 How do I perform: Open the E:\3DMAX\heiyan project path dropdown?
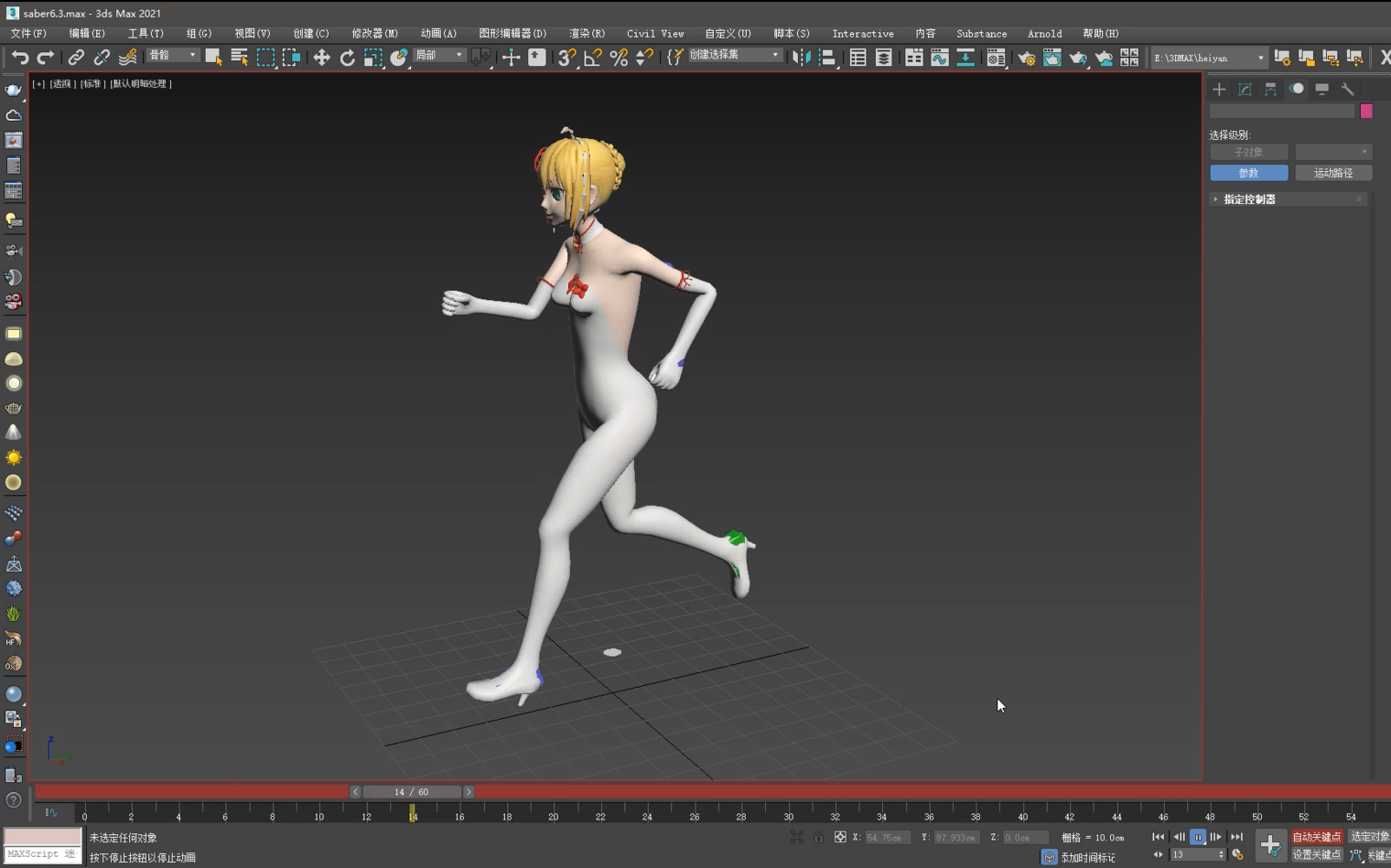[x=1209, y=58]
